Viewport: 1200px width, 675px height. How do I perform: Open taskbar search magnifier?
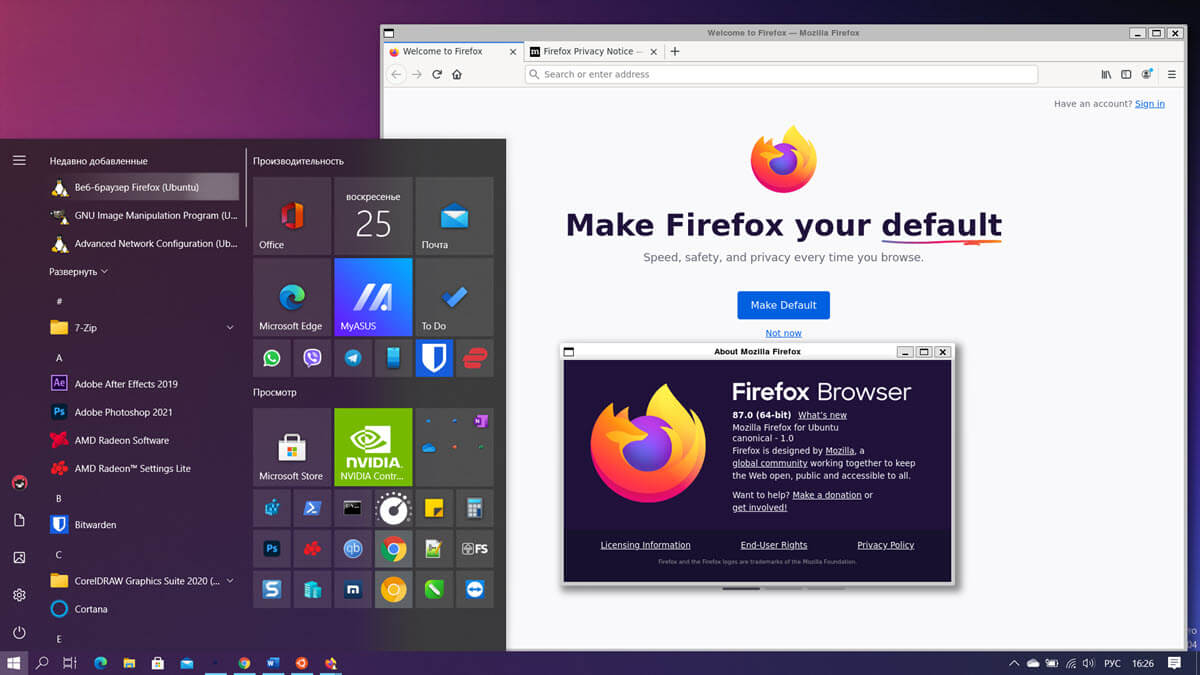[42, 663]
